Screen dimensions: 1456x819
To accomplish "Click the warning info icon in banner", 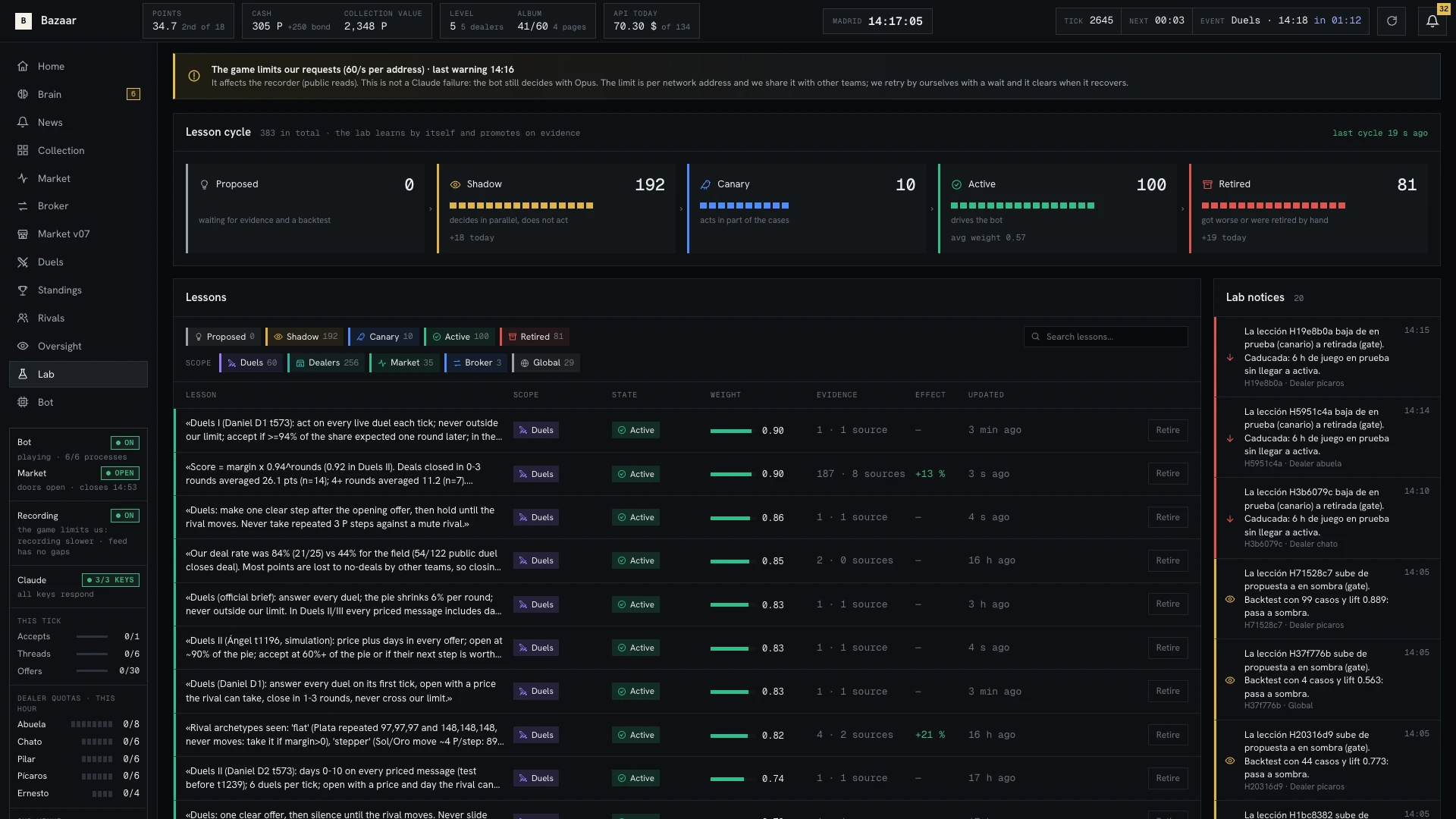I will coord(194,76).
